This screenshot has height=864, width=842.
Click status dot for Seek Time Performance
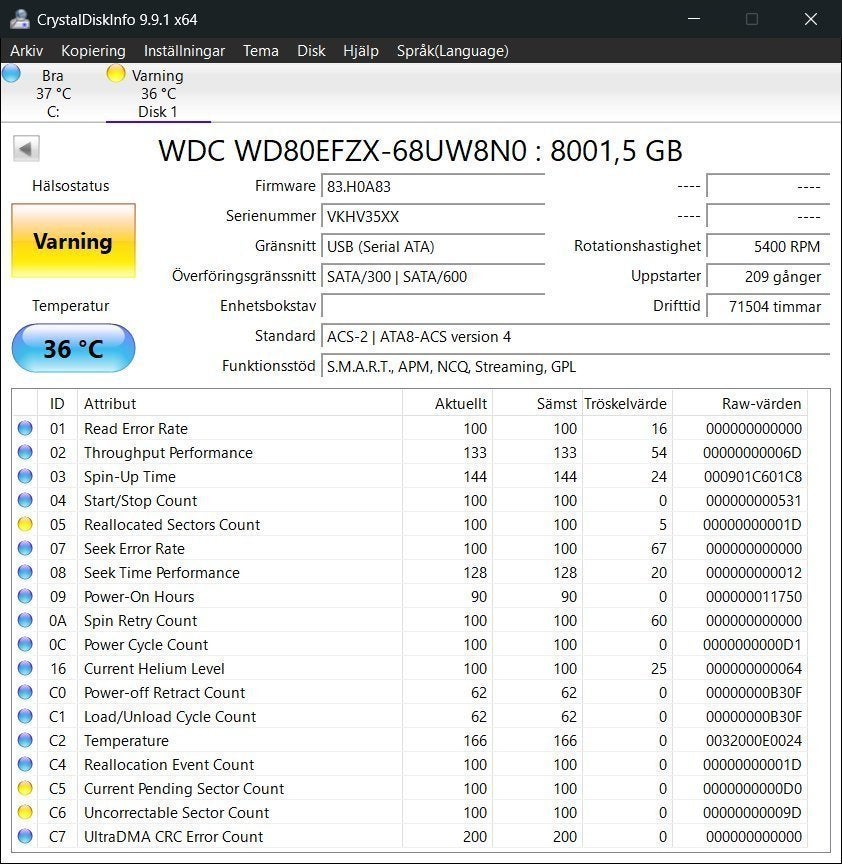coord(25,572)
